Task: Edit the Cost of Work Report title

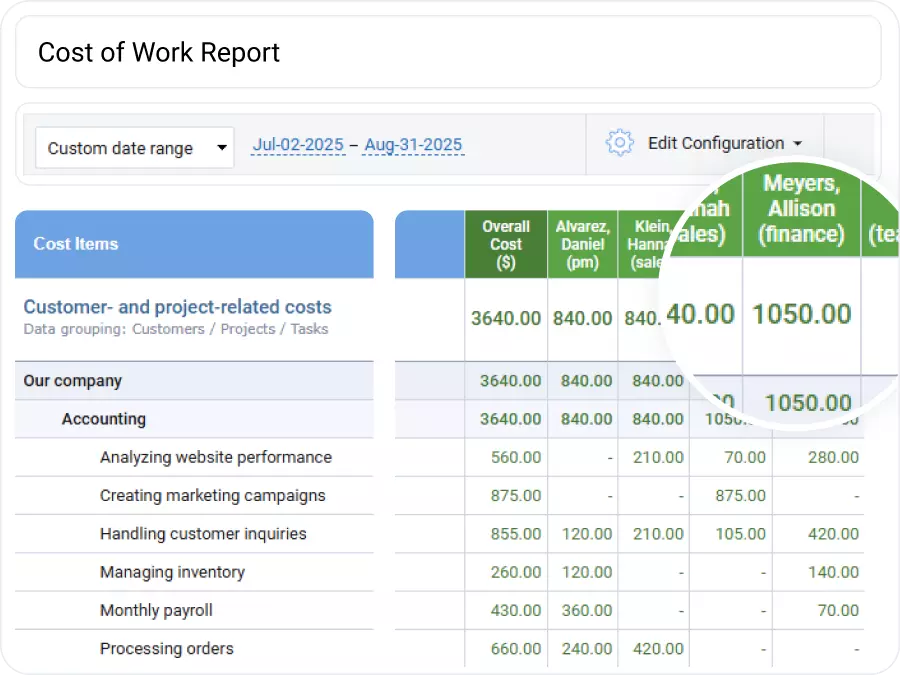Action: [x=158, y=52]
